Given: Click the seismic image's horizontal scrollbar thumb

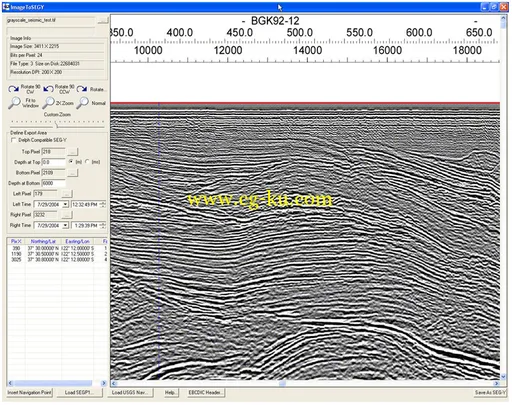Looking at the screenshot, I should point(282,384).
